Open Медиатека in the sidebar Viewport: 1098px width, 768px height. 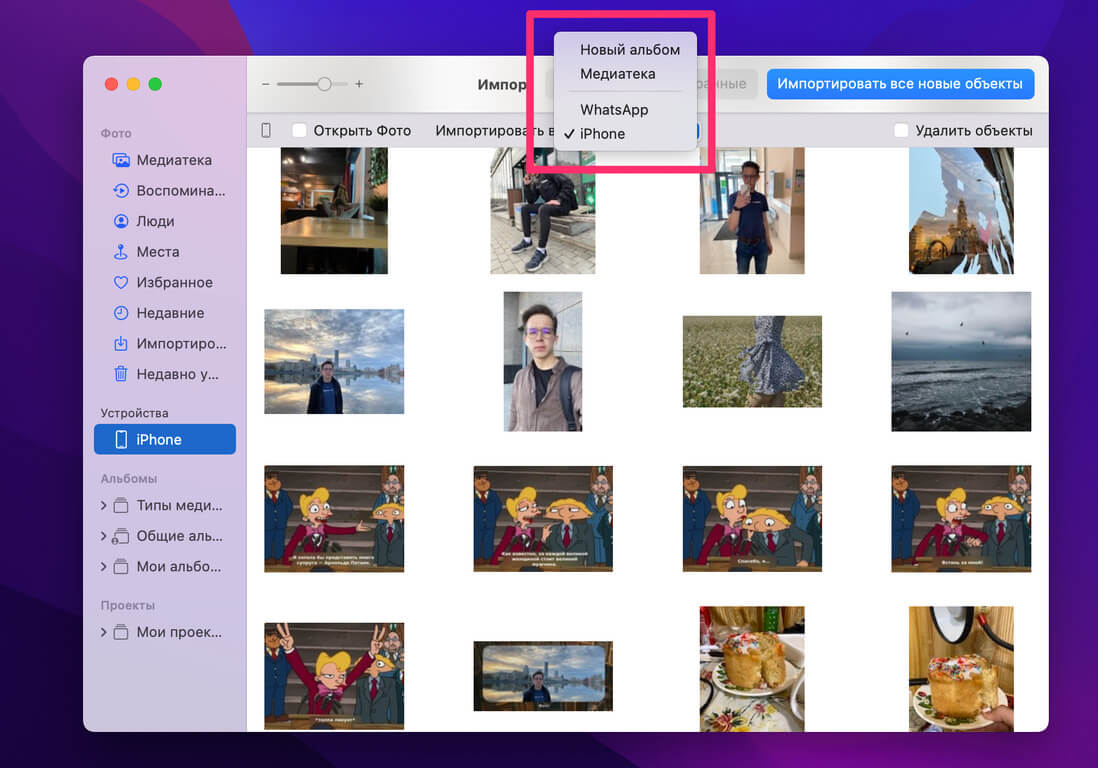[x=173, y=160]
